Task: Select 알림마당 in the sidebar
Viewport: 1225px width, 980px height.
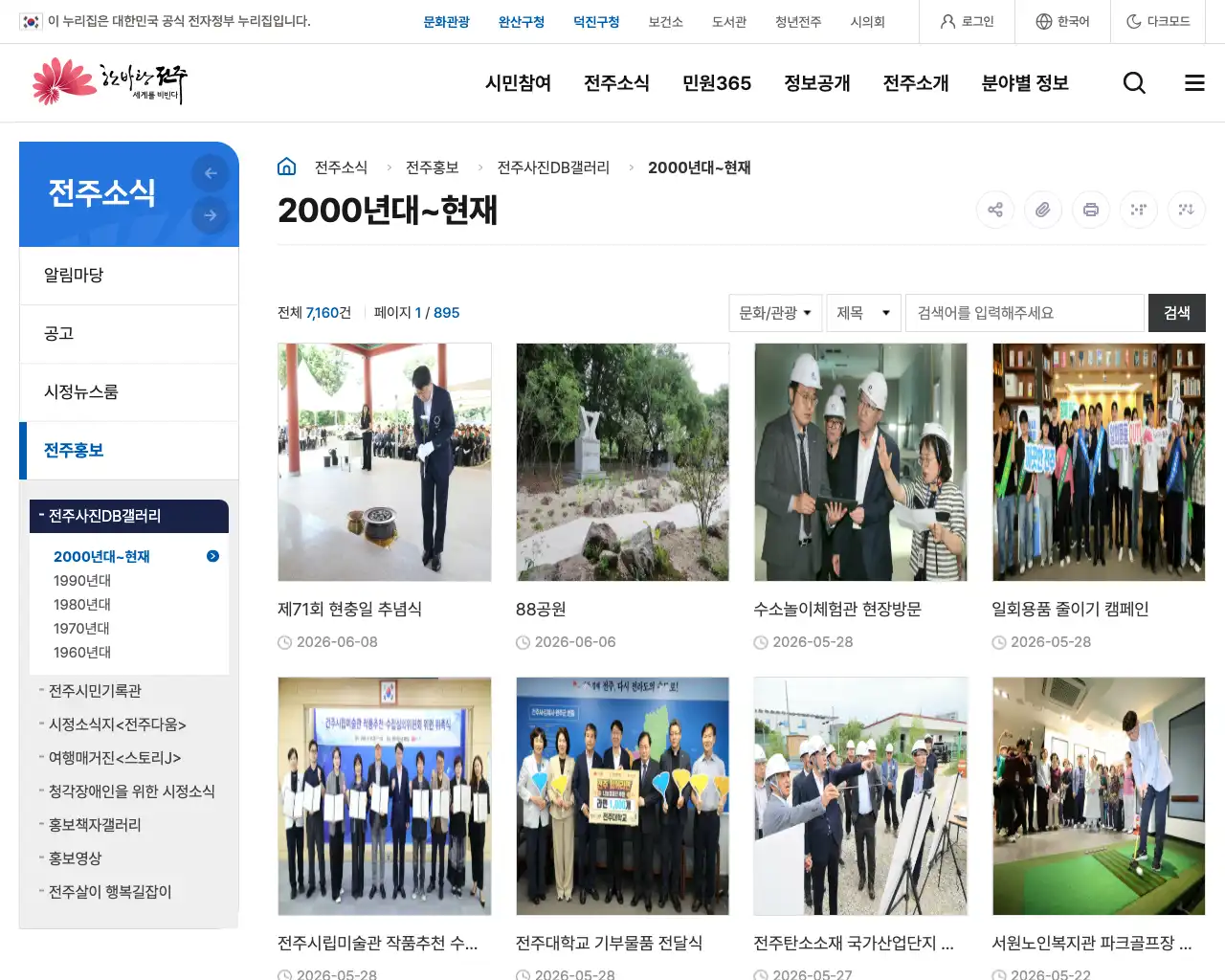Action: (x=129, y=276)
